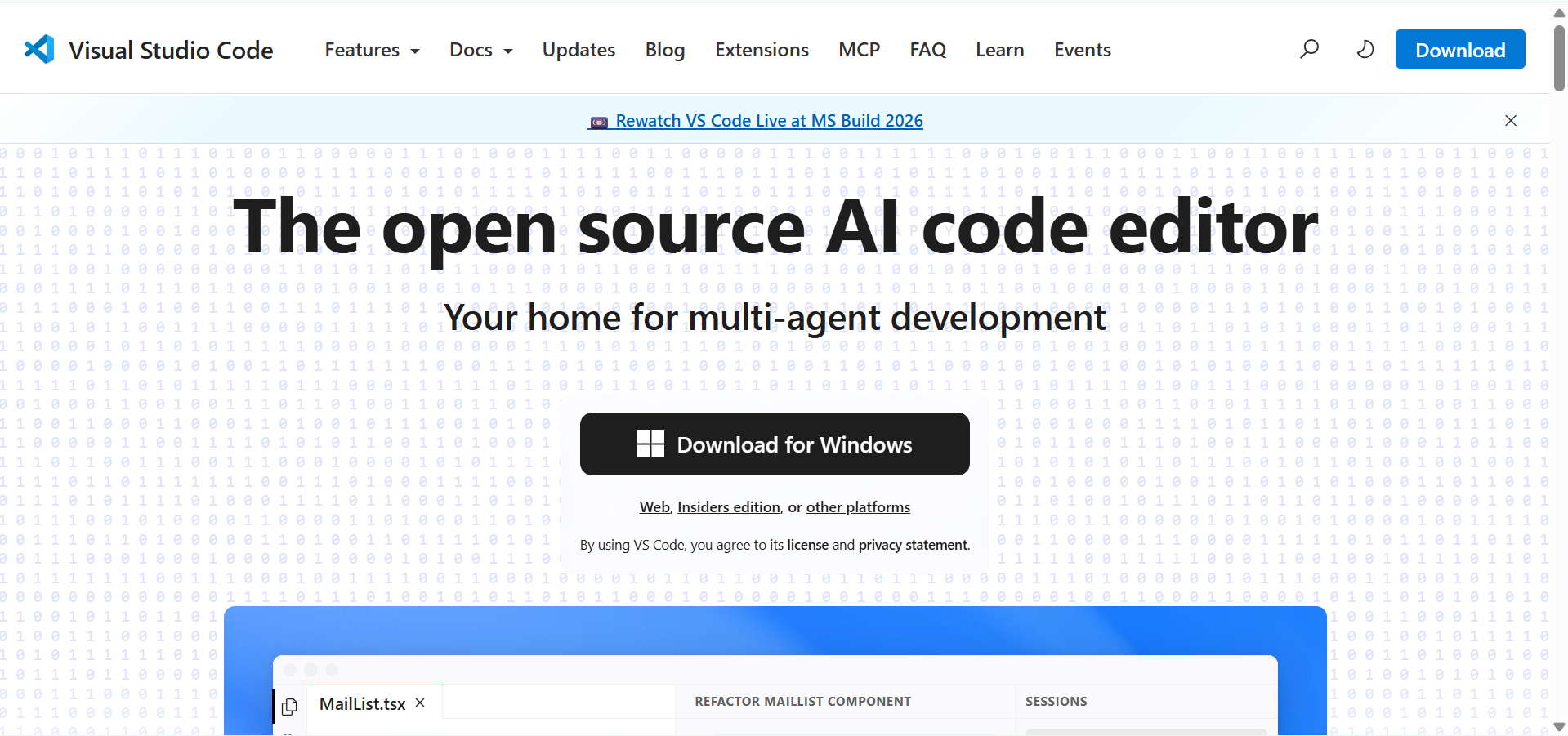Toggle dark theme with the moon icon
The image size is (1568, 736).
coord(1365,49)
